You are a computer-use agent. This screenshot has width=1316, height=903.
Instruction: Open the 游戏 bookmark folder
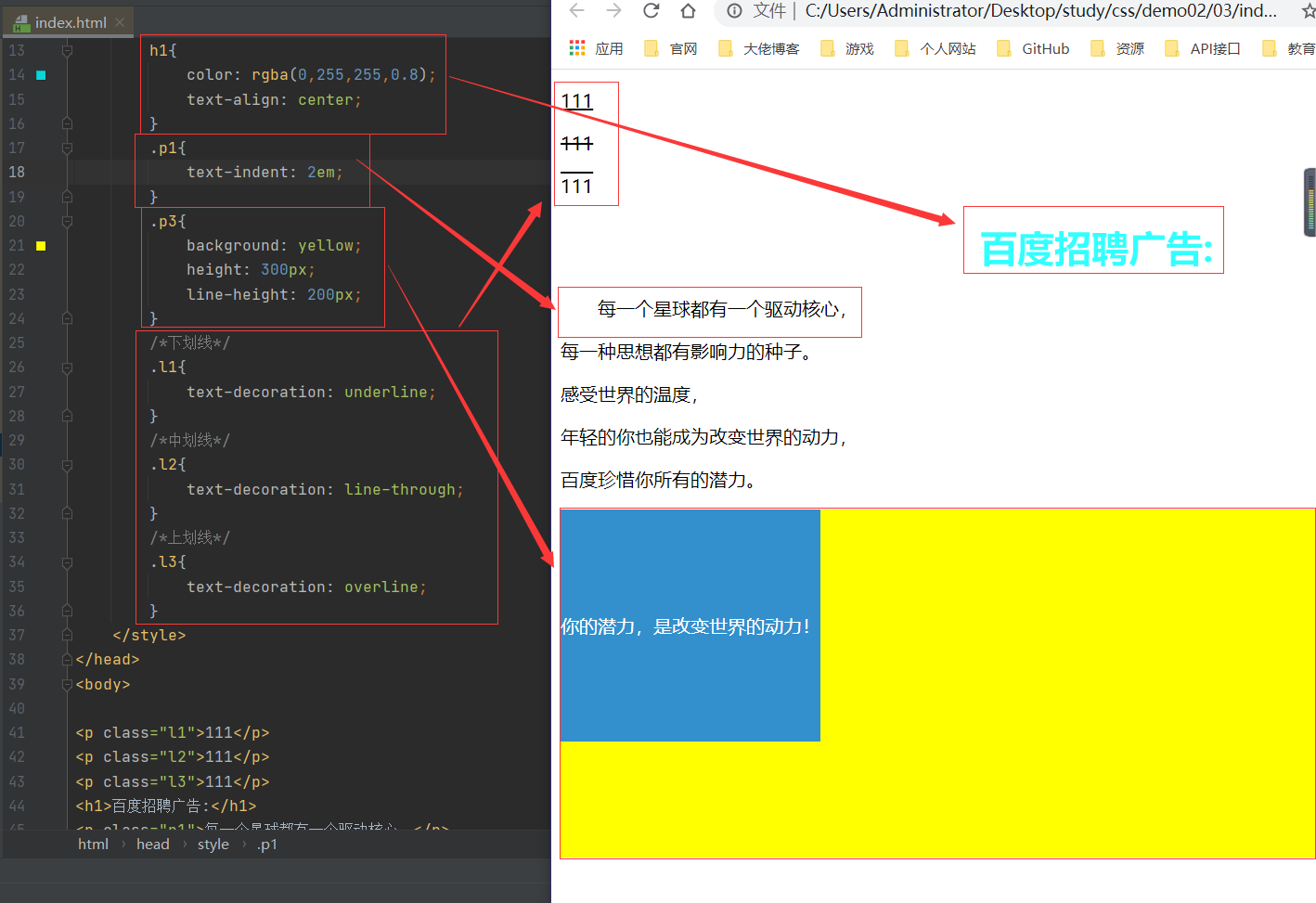[846, 48]
